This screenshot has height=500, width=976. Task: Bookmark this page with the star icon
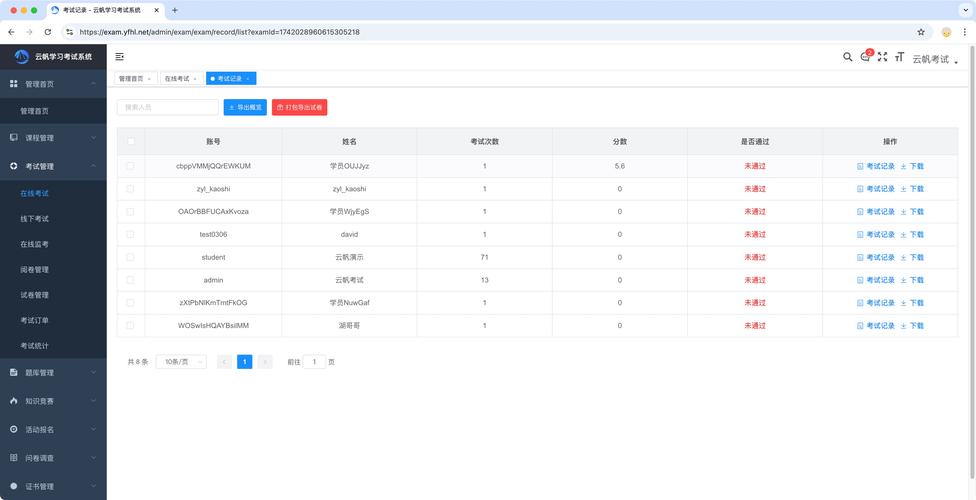click(x=921, y=32)
